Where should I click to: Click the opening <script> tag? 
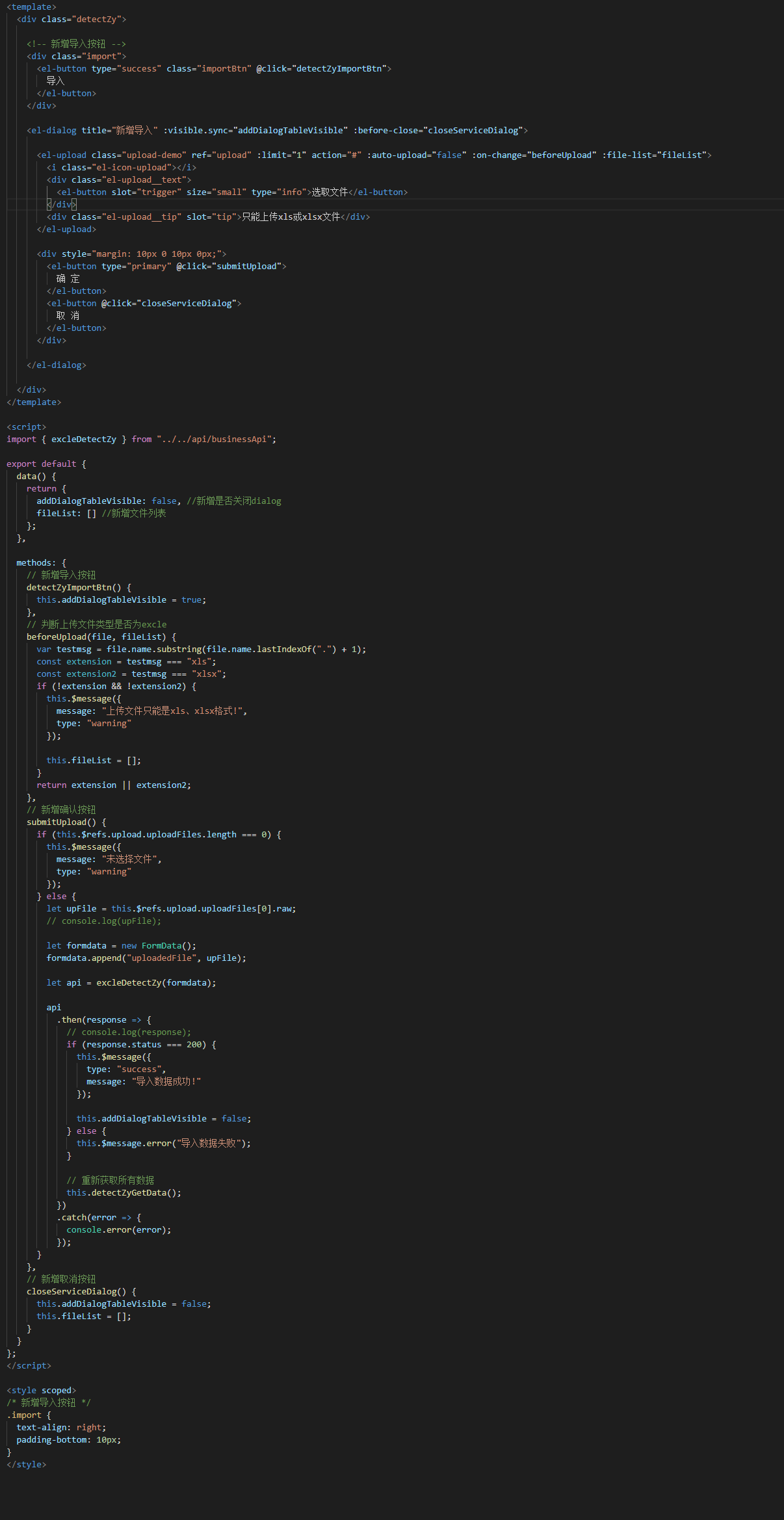(x=27, y=426)
